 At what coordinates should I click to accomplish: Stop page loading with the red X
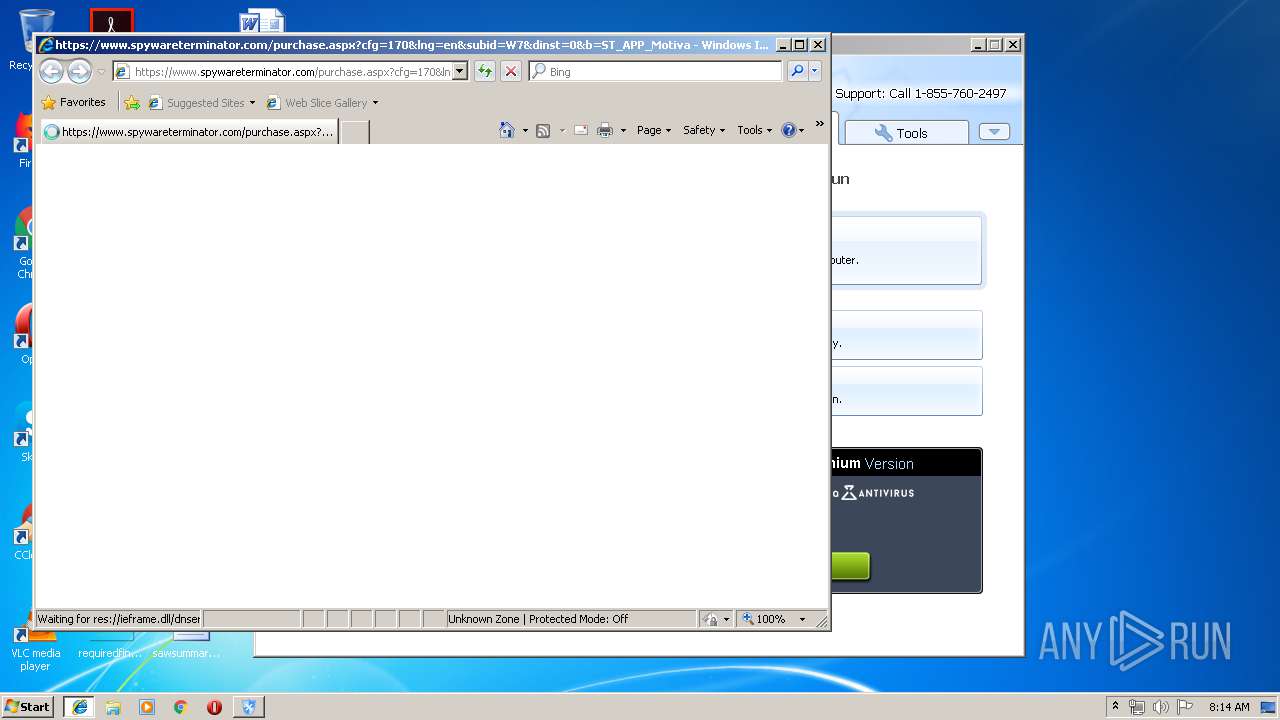pos(510,71)
